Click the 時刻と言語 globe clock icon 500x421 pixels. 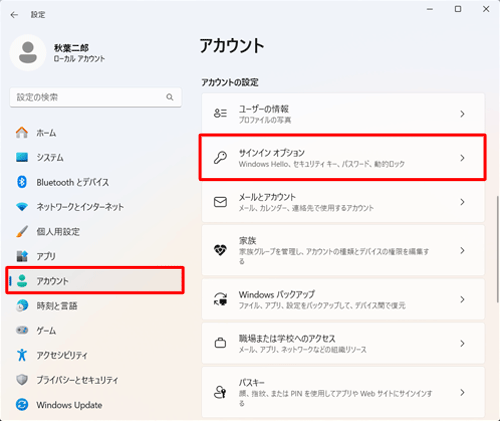22,306
